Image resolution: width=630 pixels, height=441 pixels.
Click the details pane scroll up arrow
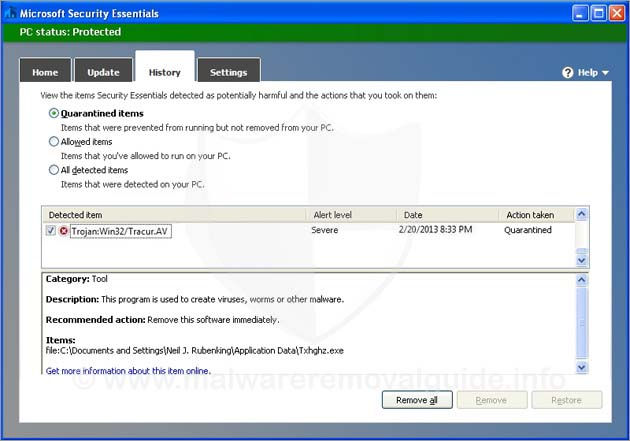tap(582, 280)
